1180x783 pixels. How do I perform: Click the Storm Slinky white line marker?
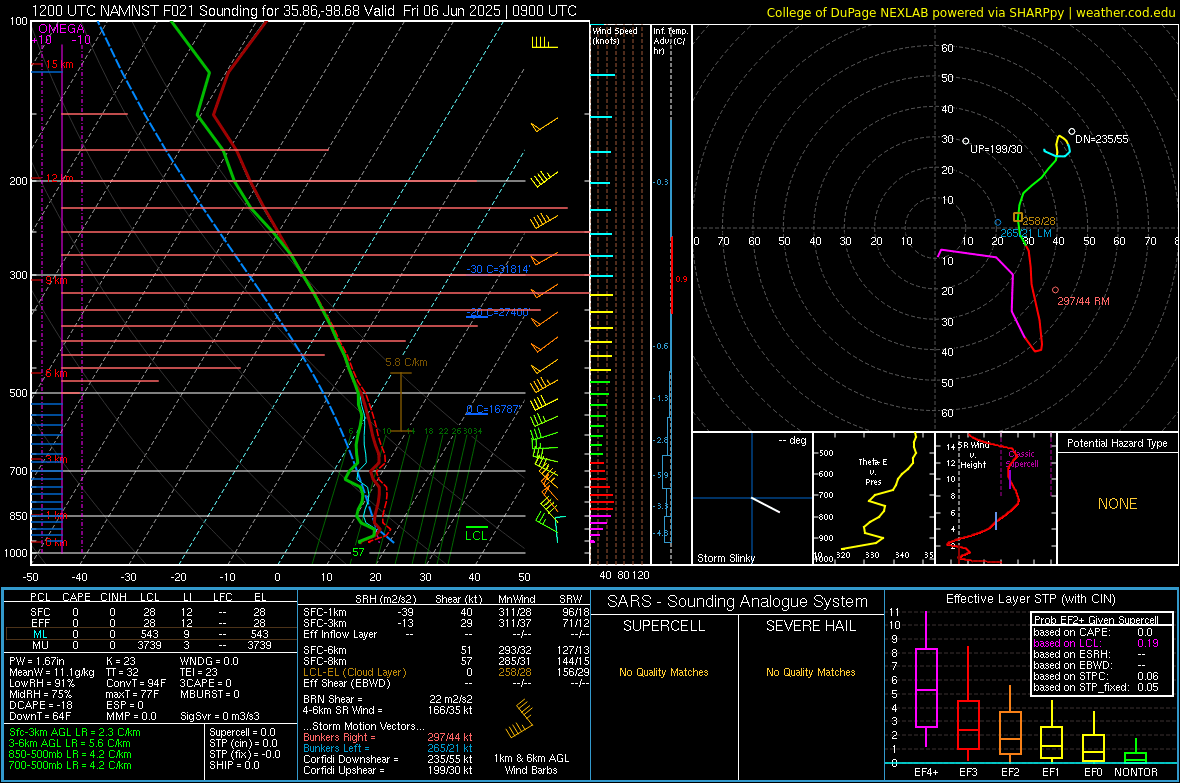[x=765, y=504]
